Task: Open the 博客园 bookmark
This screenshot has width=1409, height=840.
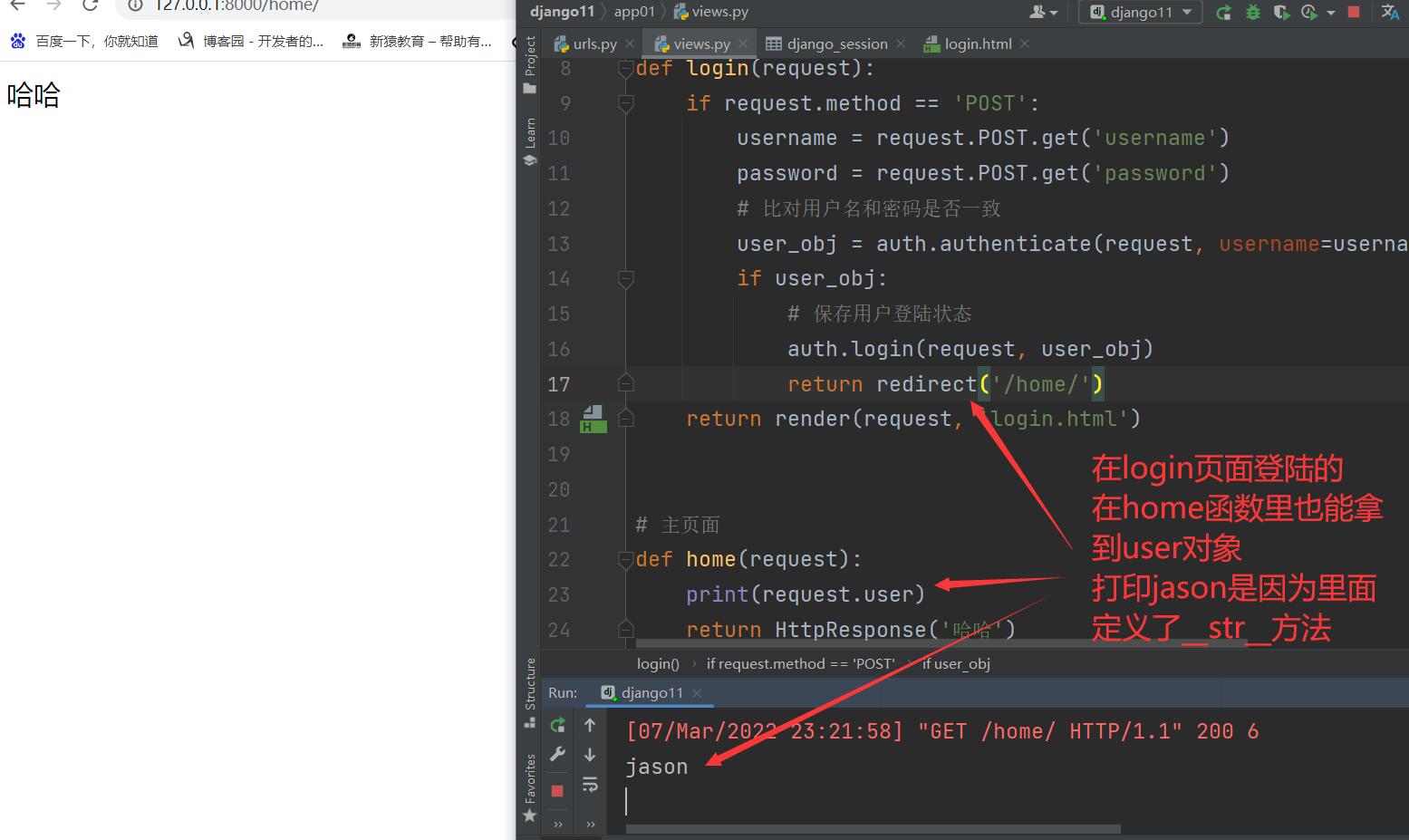Action: [251, 42]
